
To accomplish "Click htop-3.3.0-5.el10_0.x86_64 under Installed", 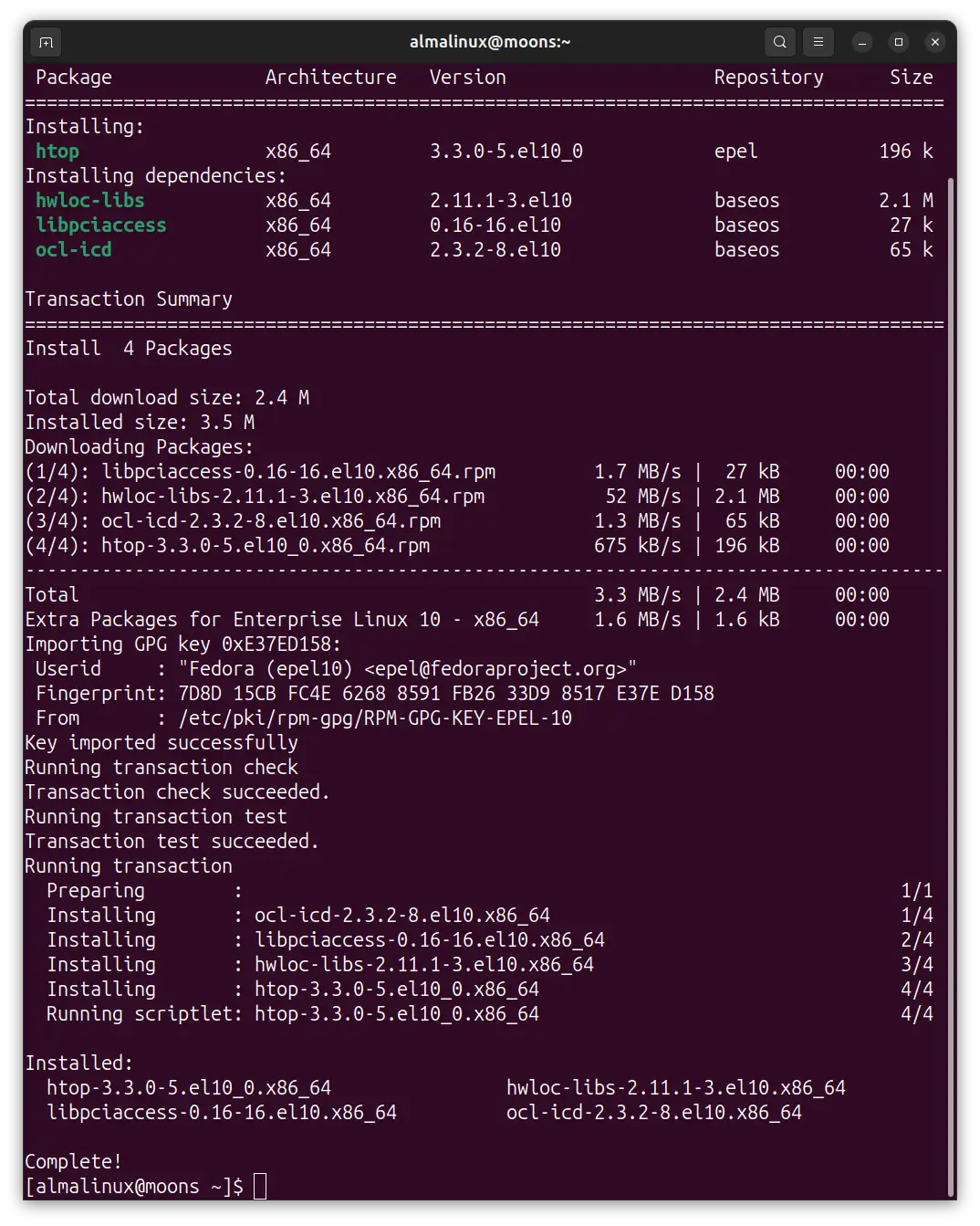I will point(189,1088).
